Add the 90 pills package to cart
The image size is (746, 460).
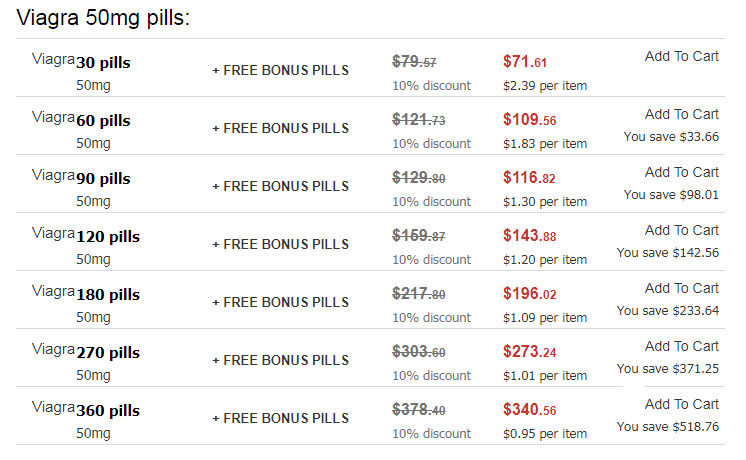click(681, 172)
